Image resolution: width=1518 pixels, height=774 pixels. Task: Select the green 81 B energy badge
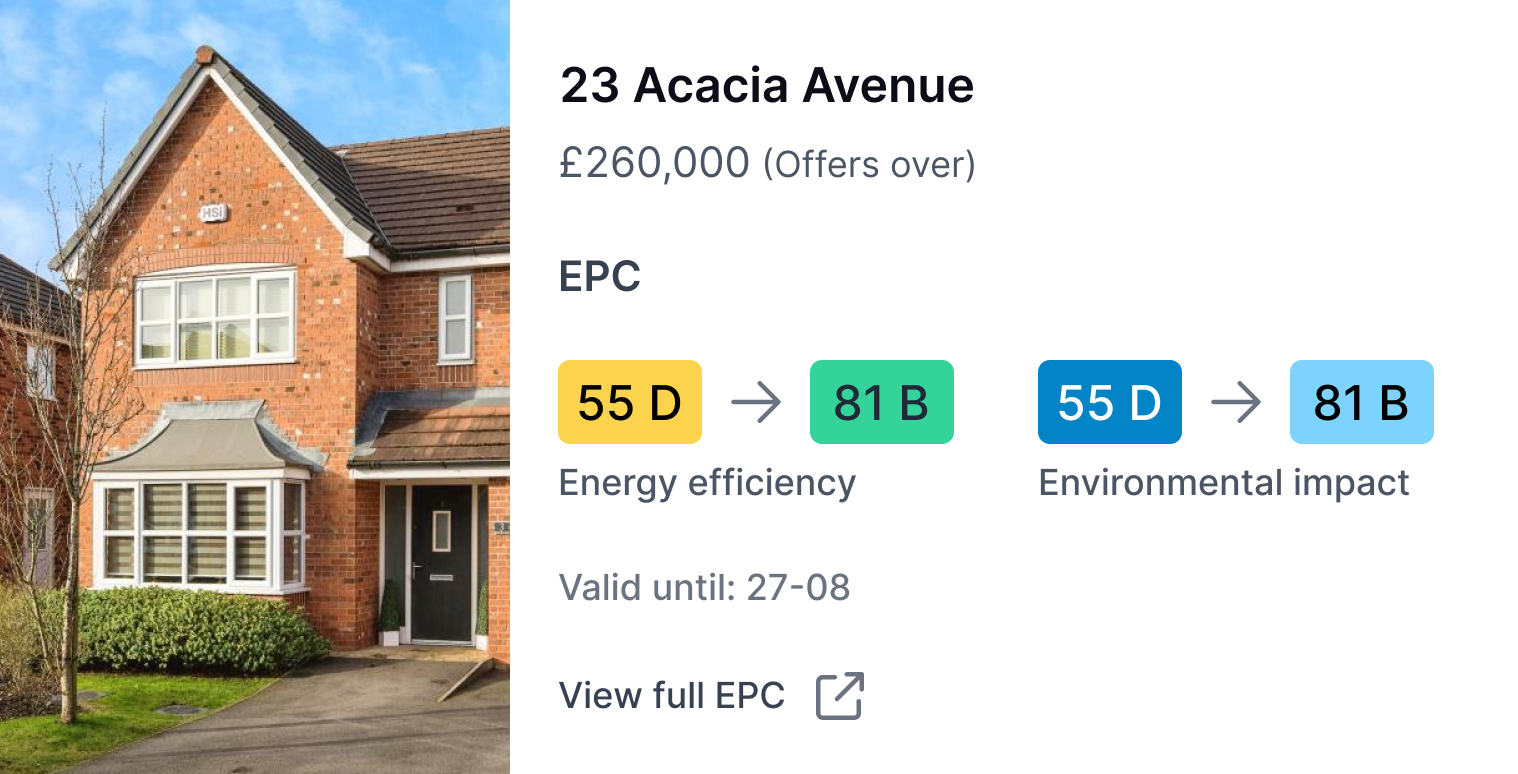click(881, 402)
